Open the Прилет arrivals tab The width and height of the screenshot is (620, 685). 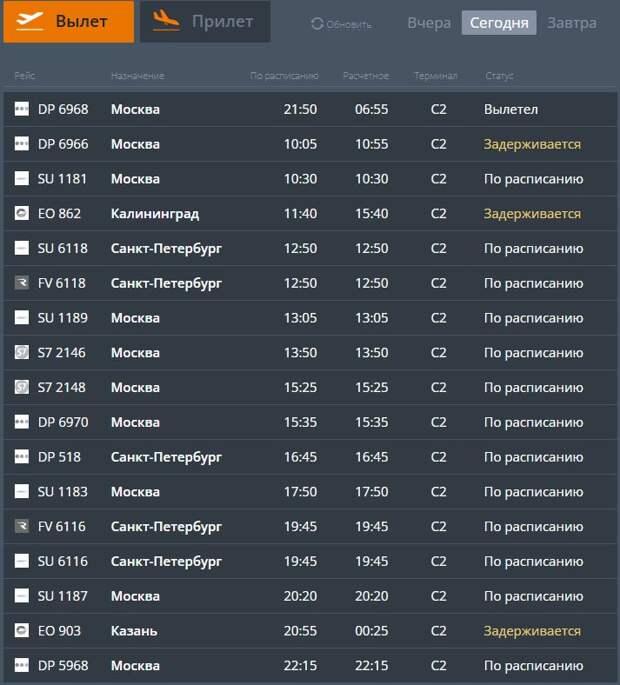(205, 22)
